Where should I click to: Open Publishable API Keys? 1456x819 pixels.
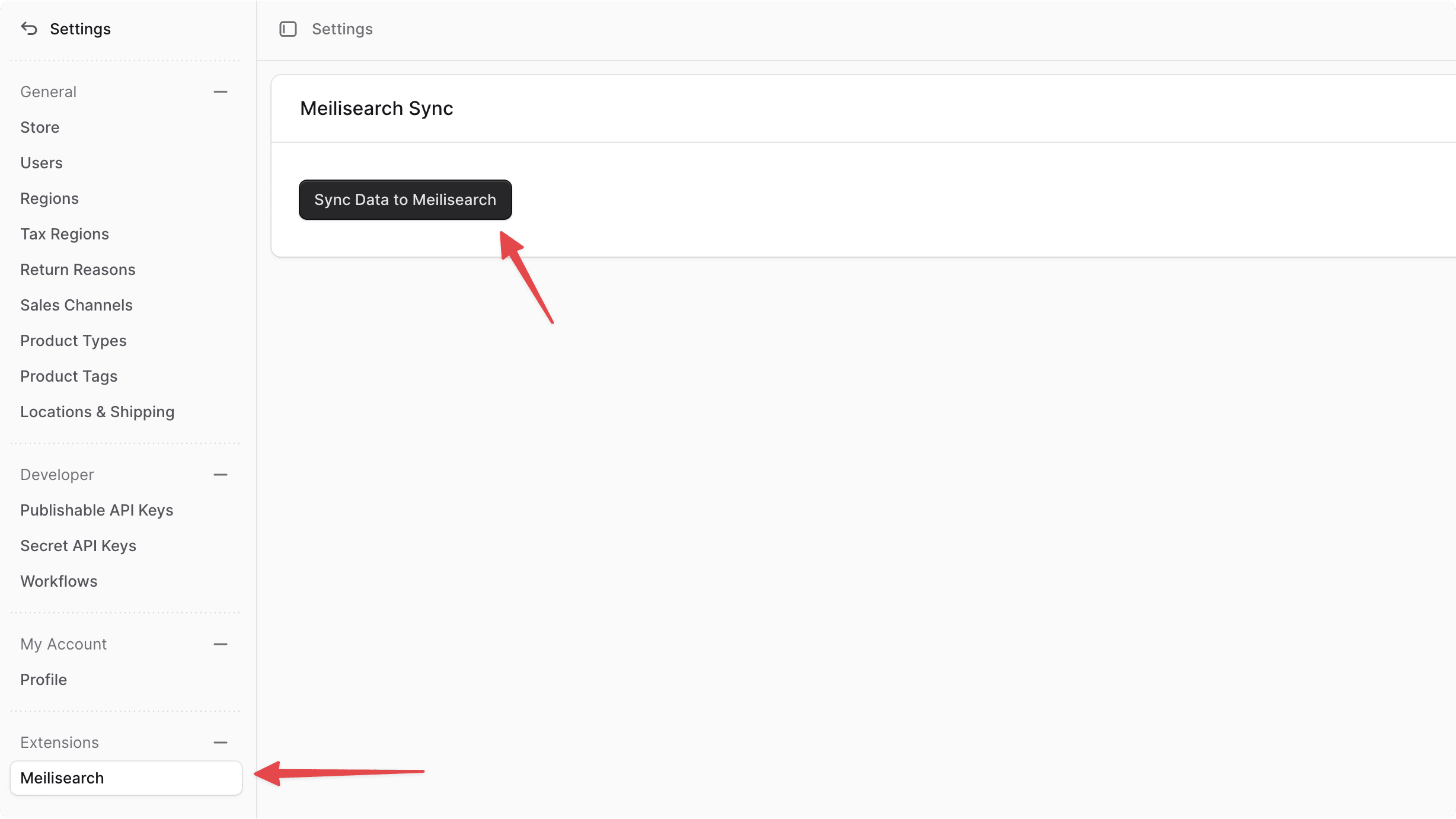pyautogui.click(x=97, y=510)
